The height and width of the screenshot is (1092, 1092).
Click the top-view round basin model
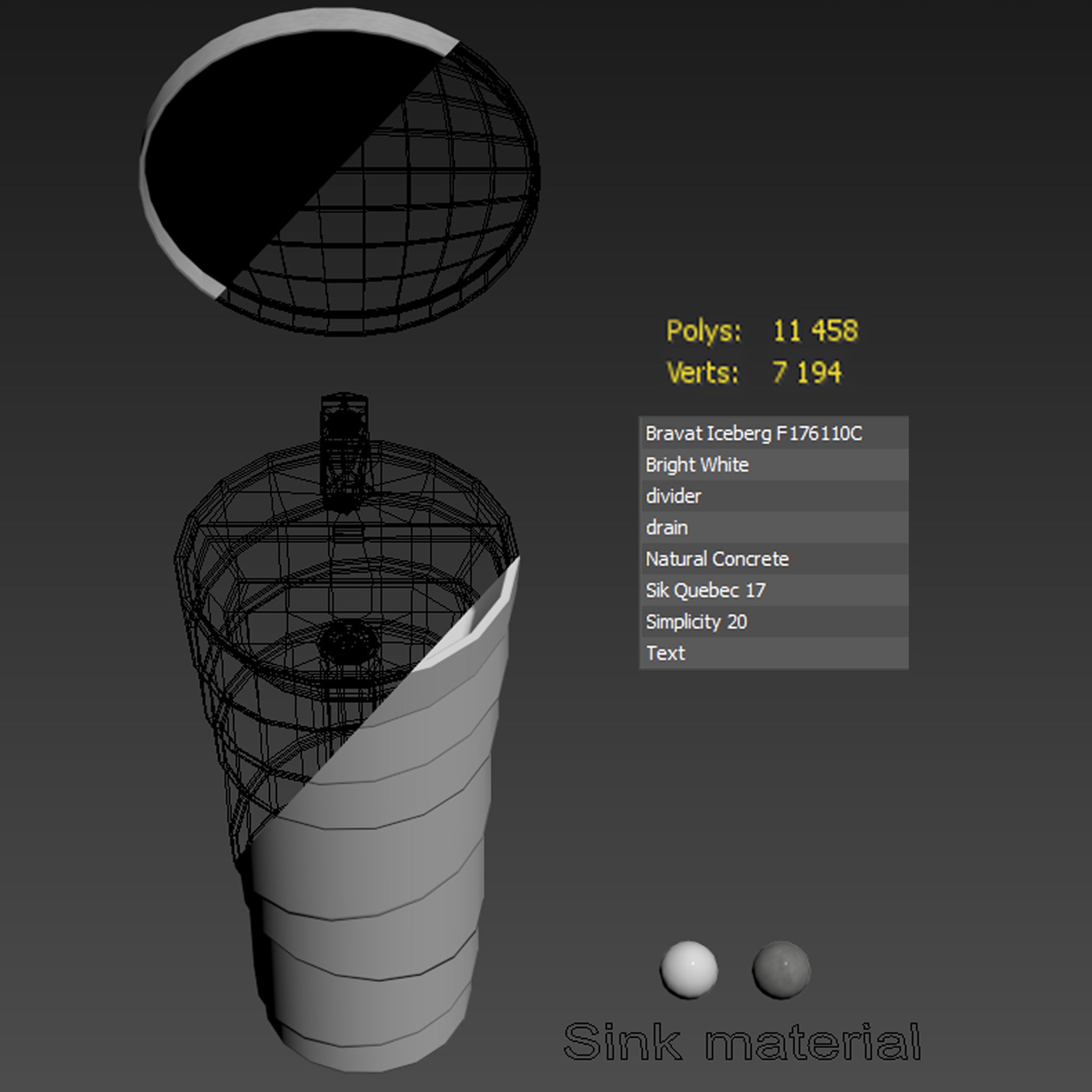point(340,171)
